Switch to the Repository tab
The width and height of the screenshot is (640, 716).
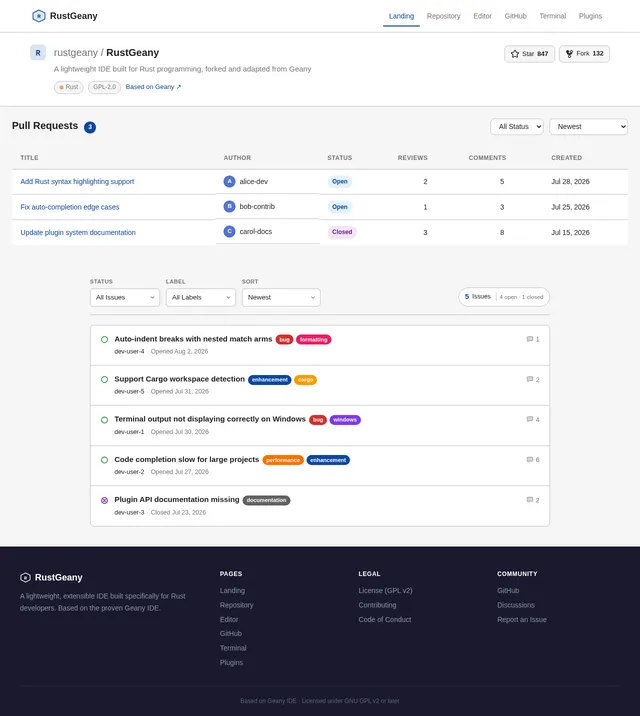click(x=444, y=16)
